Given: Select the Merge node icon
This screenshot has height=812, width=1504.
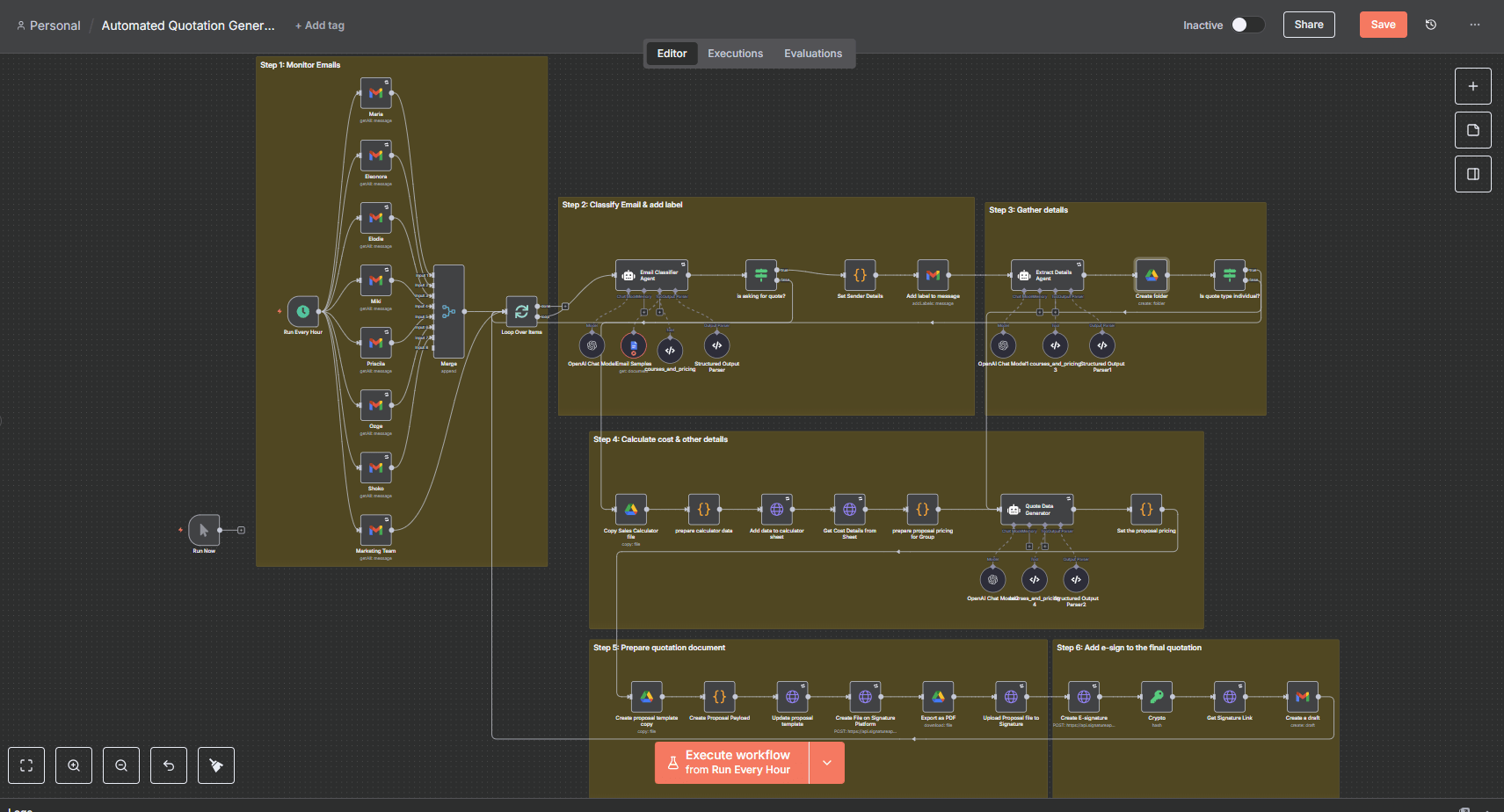Looking at the screenshot, I should [x=448, y=311].
